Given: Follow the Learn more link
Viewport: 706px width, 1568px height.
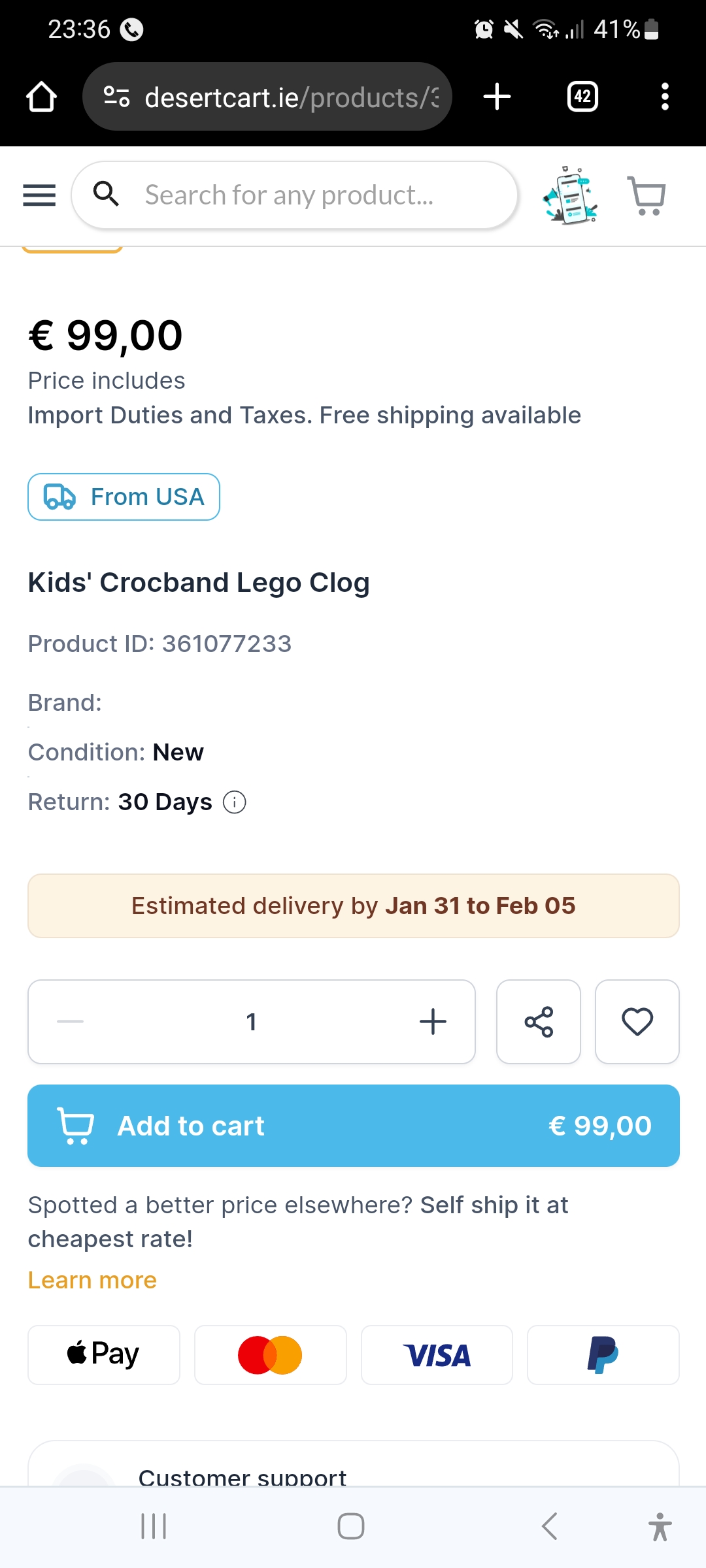Looking at the screenshot, I should (92, 1280).
